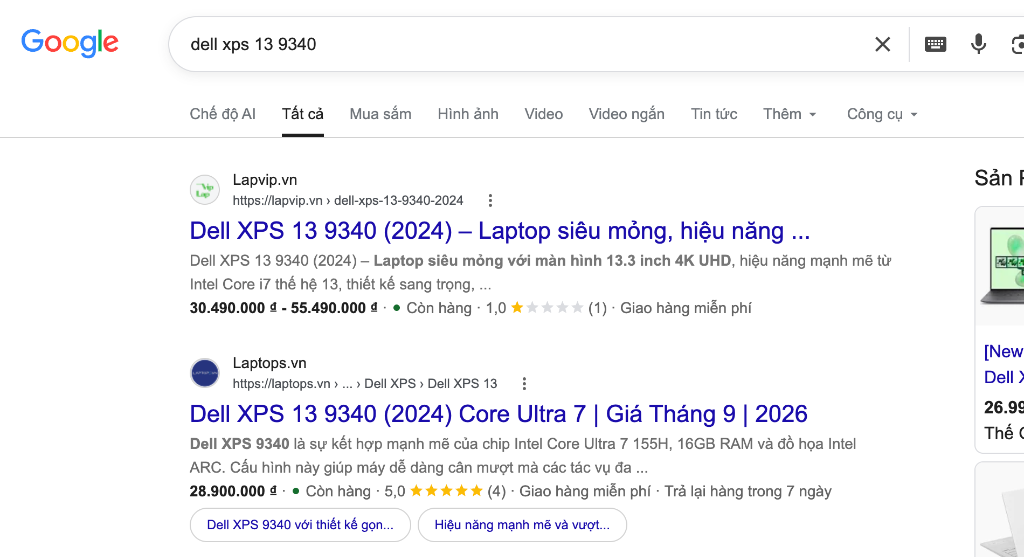Open the three-dot menu for the Laptops.vn result
The height and width of the screenshot is (557, 1024).
[x=524, y=384]
